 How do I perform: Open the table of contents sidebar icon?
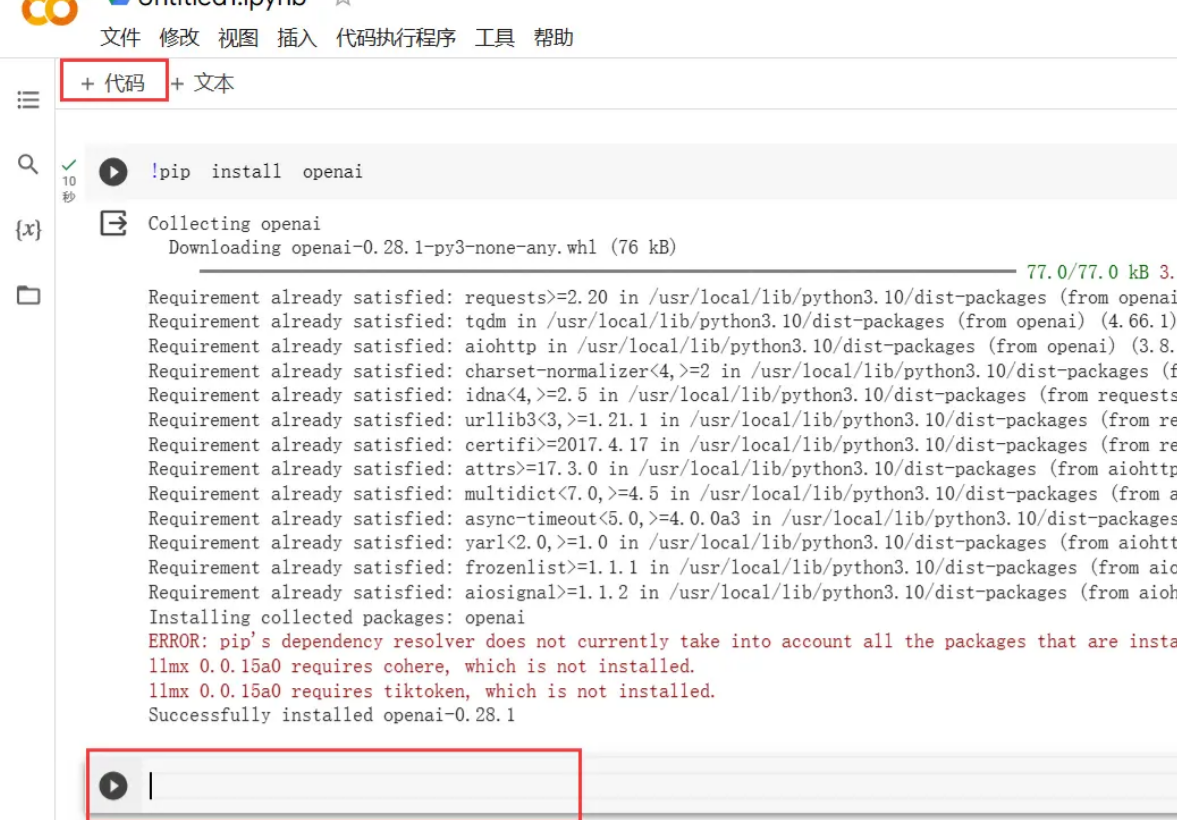[28, 100]
